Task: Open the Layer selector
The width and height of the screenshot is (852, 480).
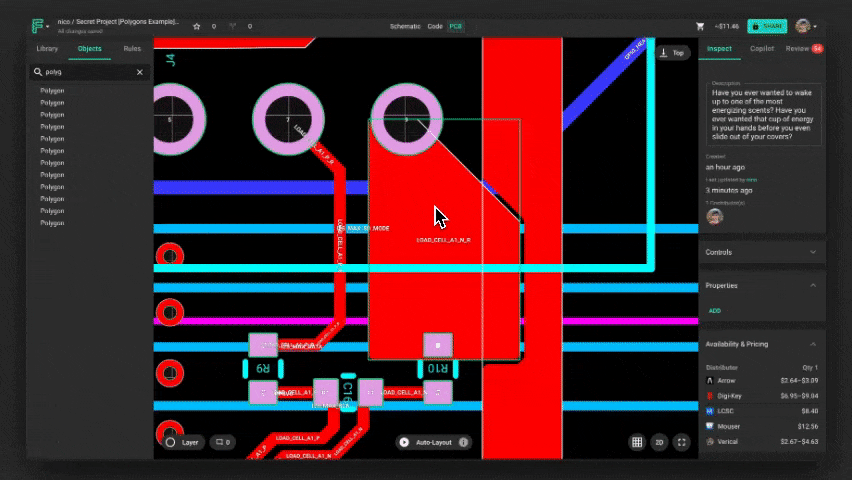Action: [182, 442]
